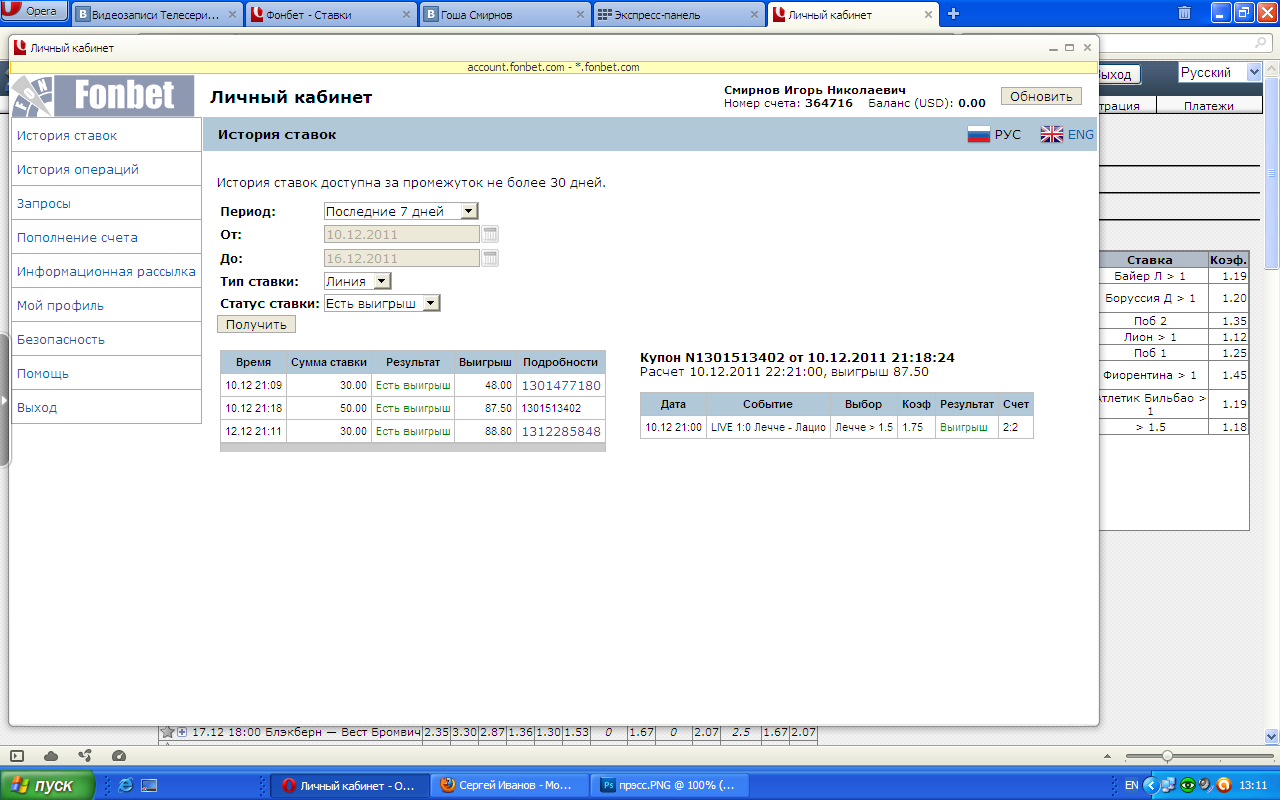Adjust the page zoom slider
The height and width of the screenshot is (800, 1280).
(x=1166, y=756)
